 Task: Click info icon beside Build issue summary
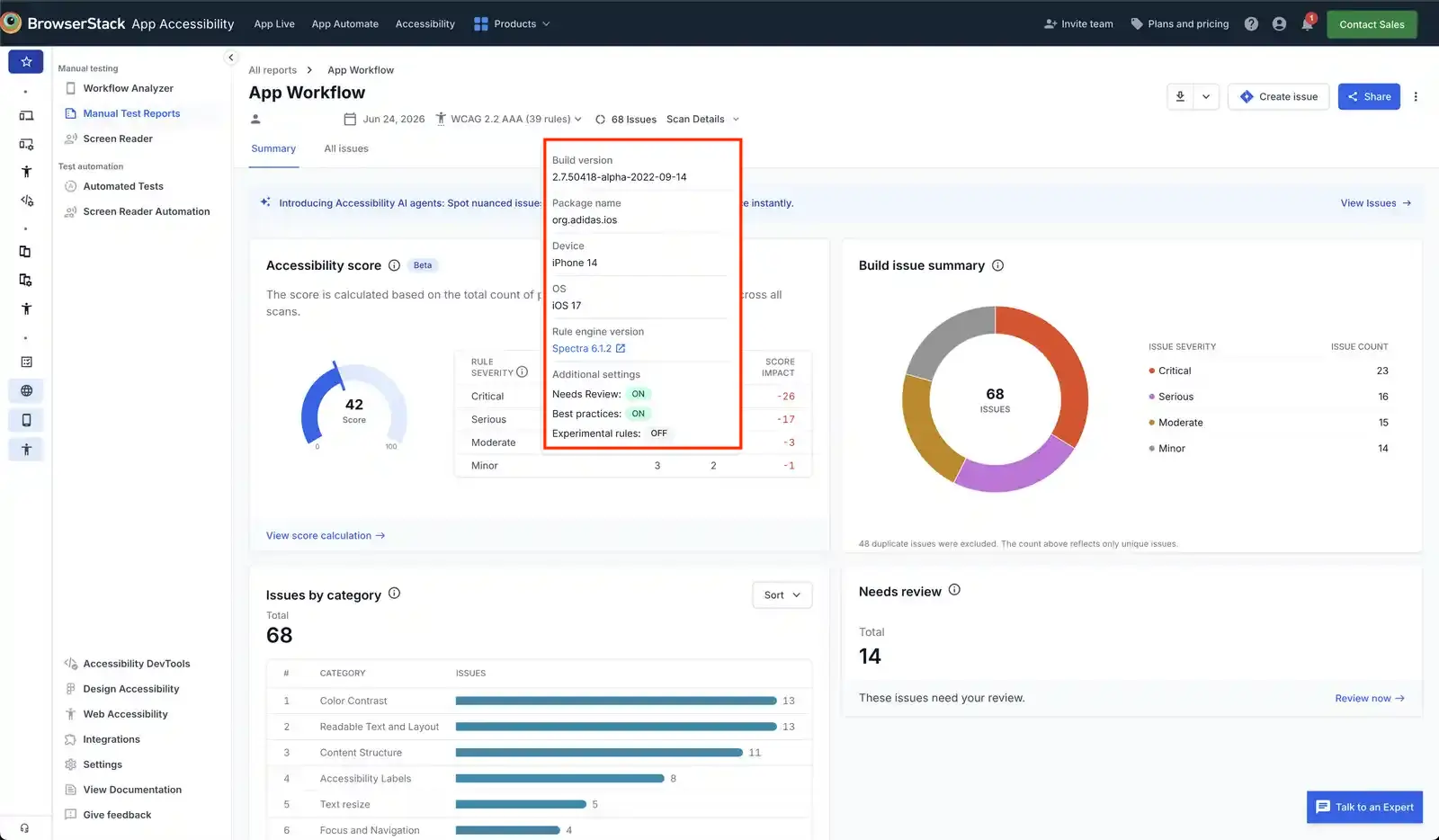[x=997, y=265]
